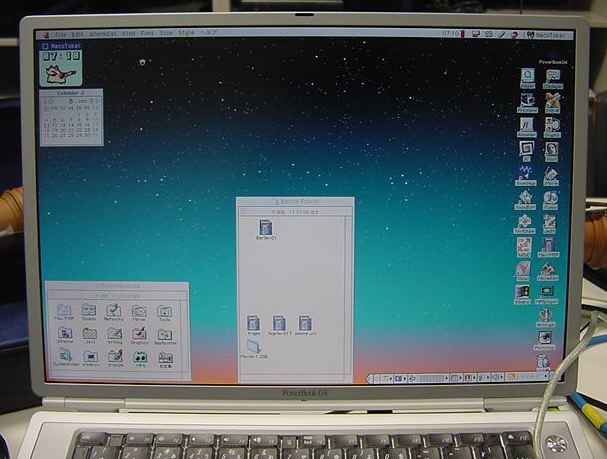Click the monitor icon in the menu bar
607x459 pixels.
[476, 34]
